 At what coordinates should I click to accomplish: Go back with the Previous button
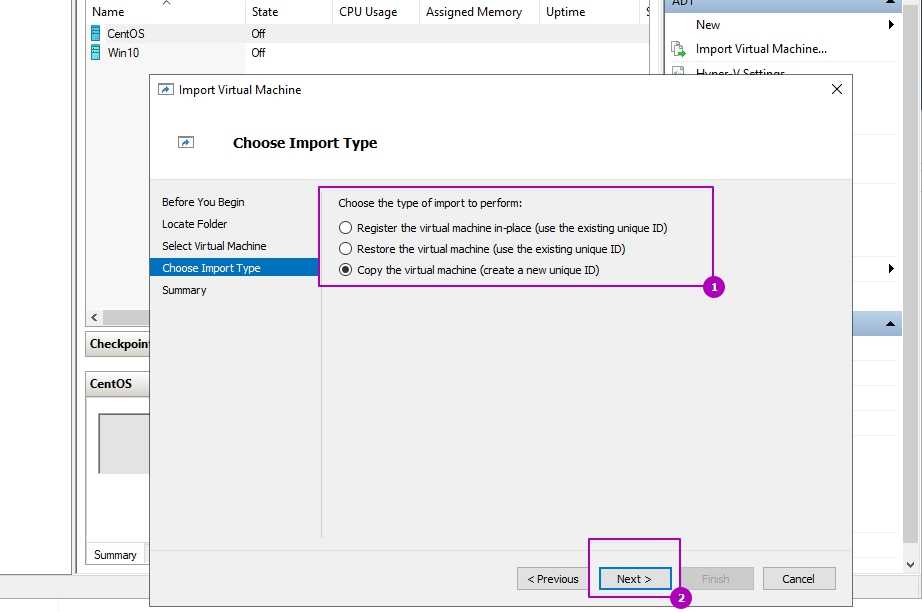(x=553, y=579)
